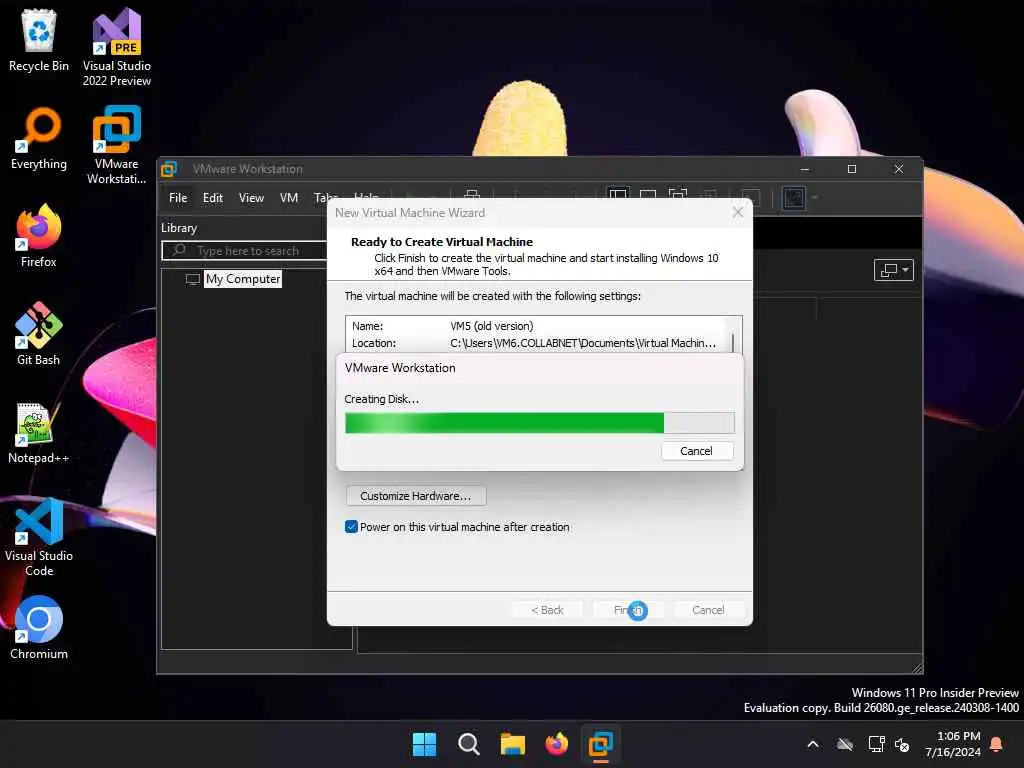Open the tab view options dropdown in VMware

(893, 270)
